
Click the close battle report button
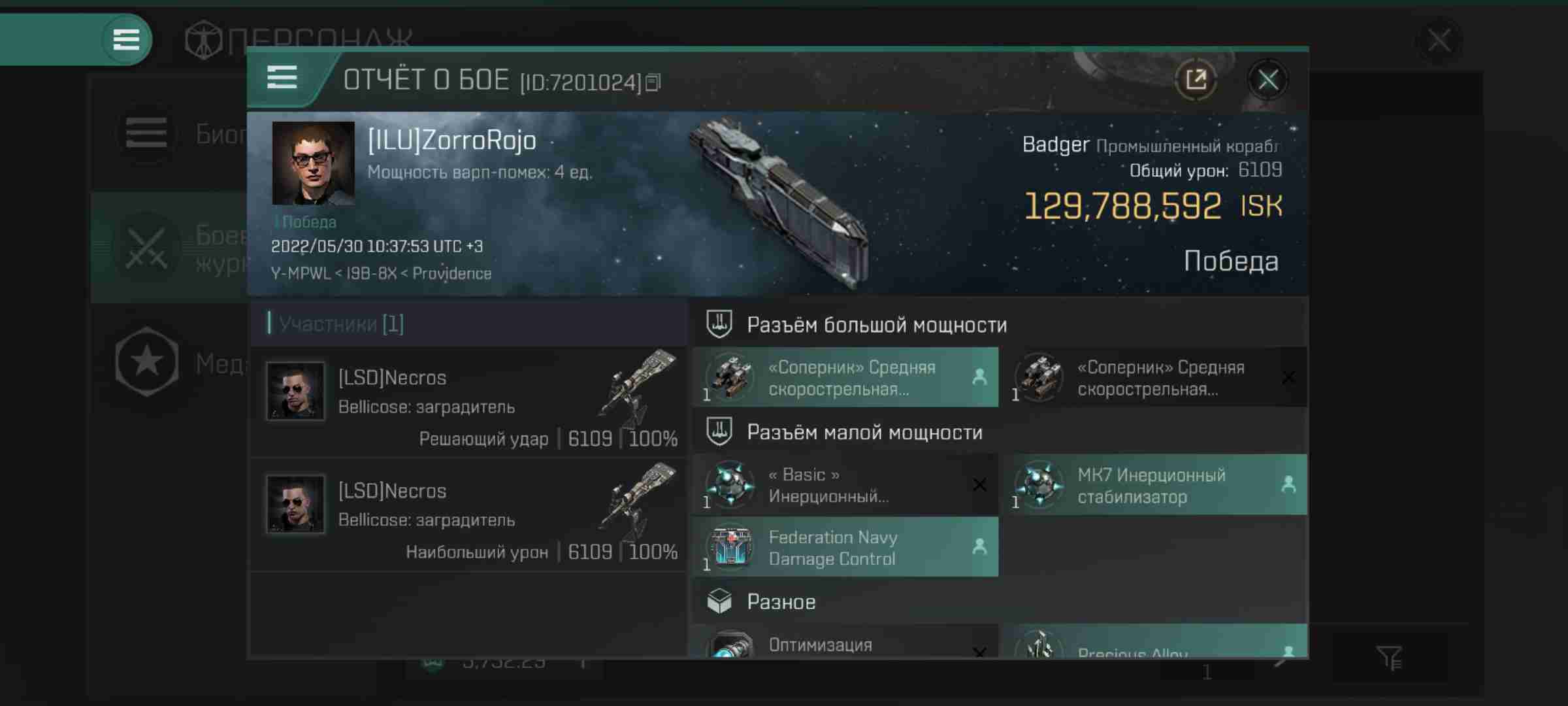coord(1267,79)
